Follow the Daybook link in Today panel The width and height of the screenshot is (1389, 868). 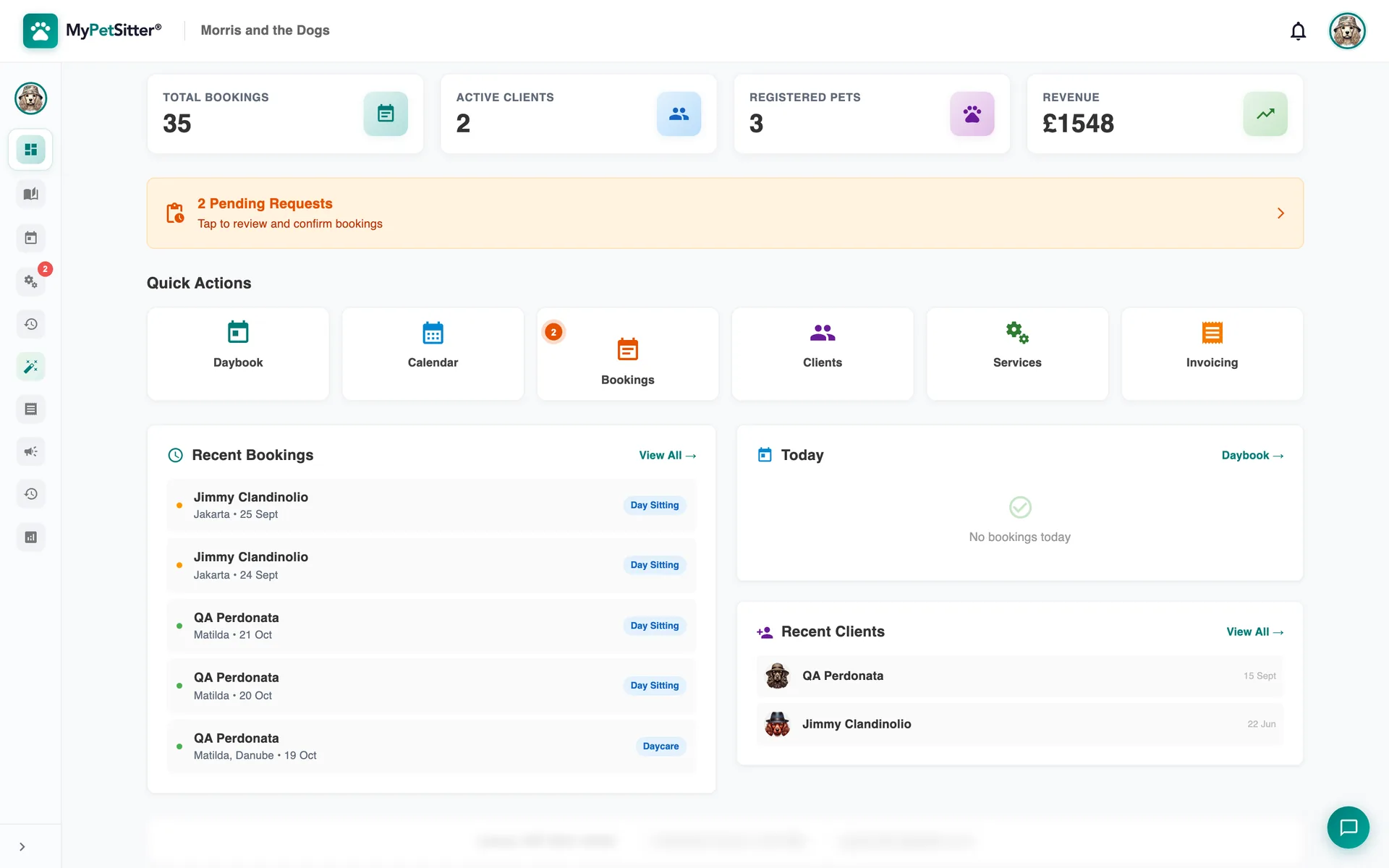(1252, 455)
